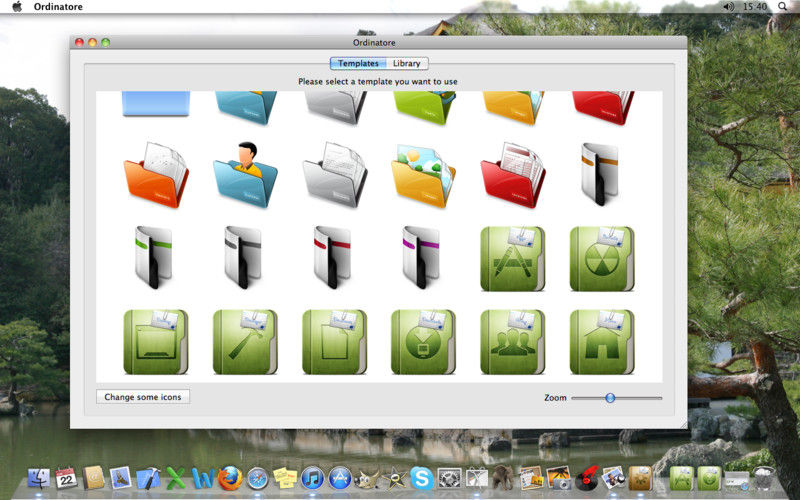Viewport: 800px width, 500px height.
Task: Choose the gray documents folder template
Action: point(334,175)
